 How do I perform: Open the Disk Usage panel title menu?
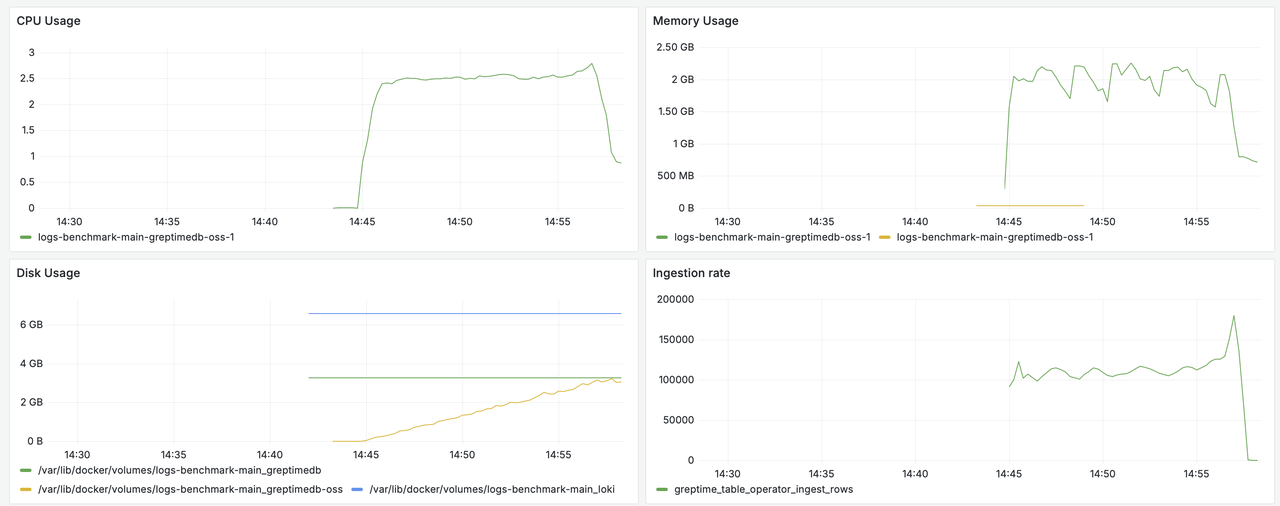pyautogui.click(x=48, y=273)
